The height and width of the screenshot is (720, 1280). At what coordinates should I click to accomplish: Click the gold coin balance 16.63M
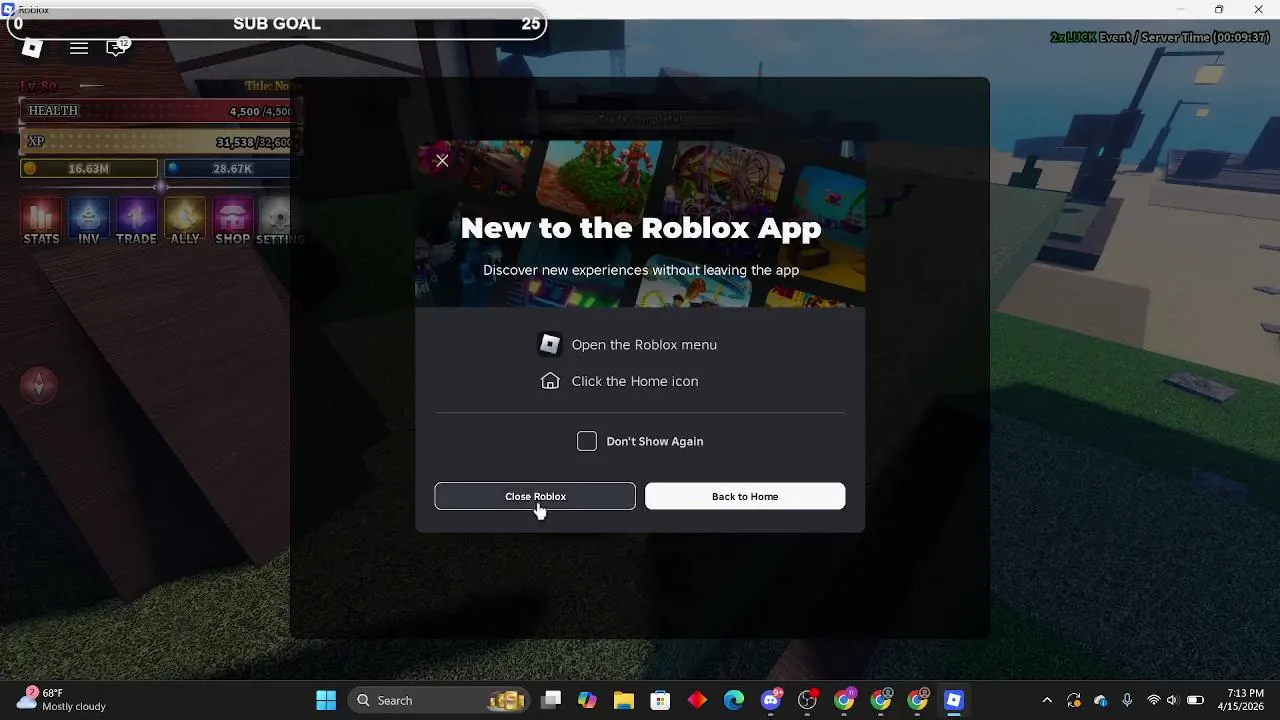coord(89,169)
